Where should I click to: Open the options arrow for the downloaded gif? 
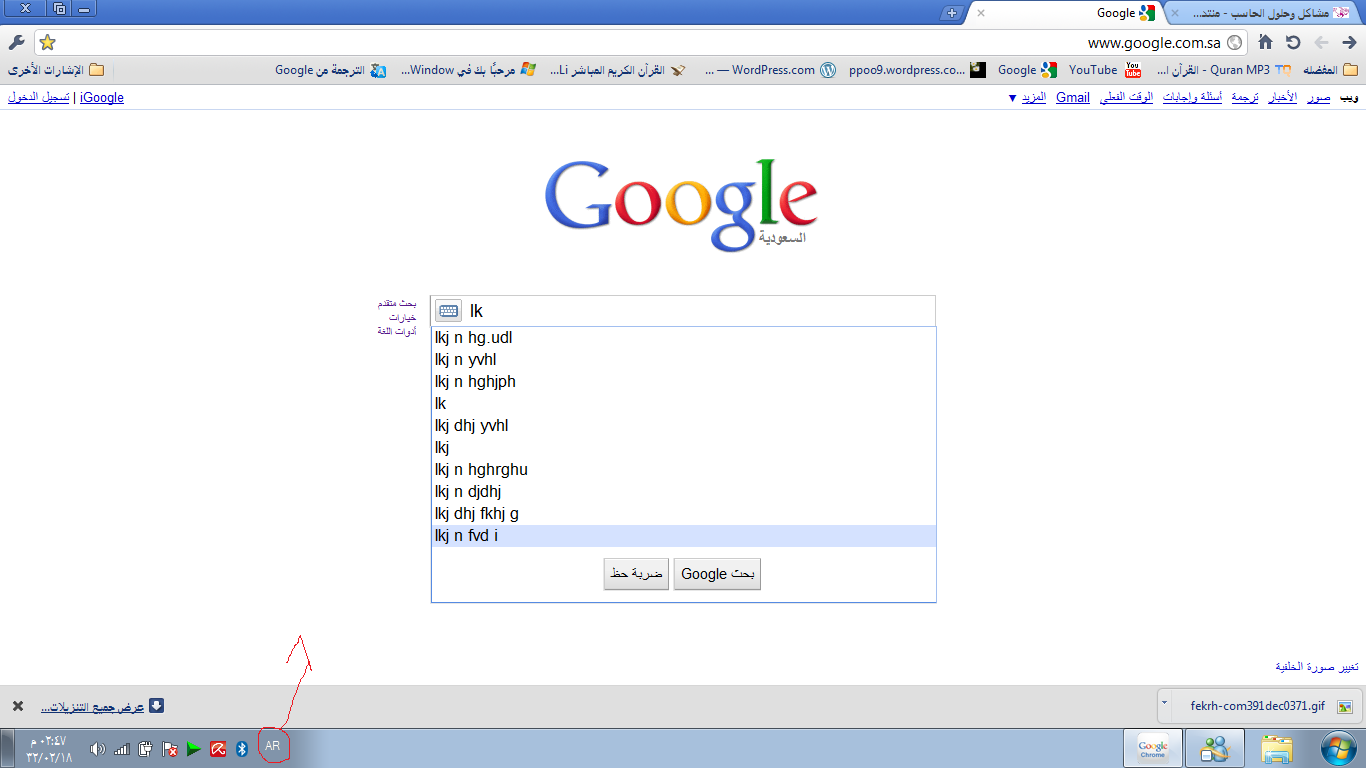coord(1164,703)
